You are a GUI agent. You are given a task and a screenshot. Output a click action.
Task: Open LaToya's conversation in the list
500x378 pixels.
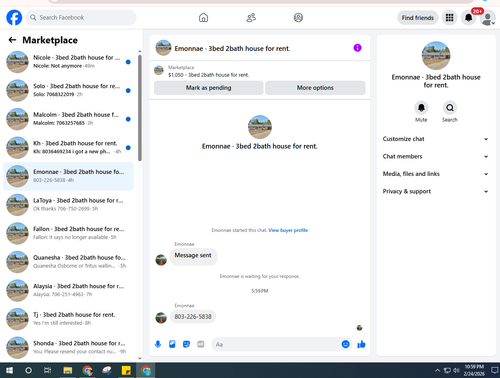(68, 205)
